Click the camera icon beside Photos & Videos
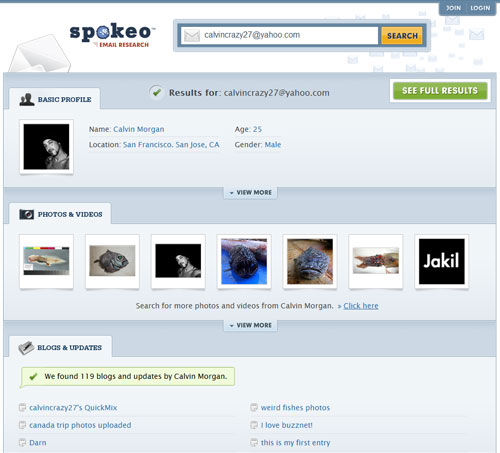This screenshot has height=453, width=500. 27,214
